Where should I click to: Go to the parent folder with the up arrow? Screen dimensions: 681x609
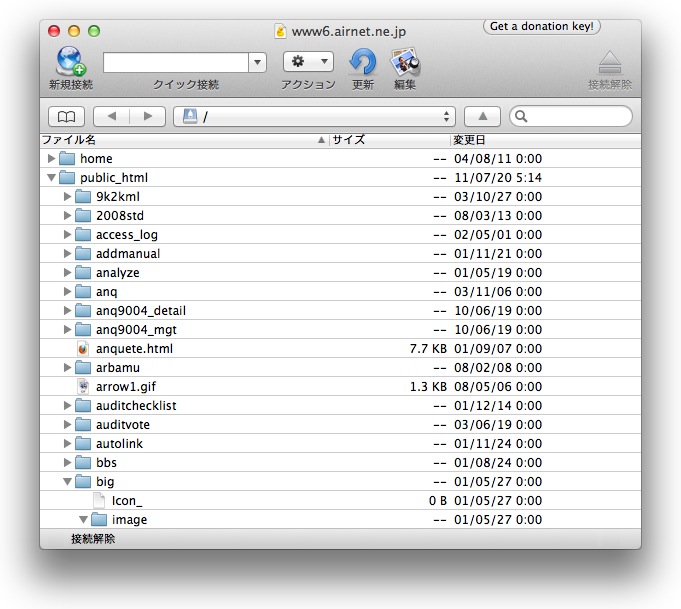[483, 116]
